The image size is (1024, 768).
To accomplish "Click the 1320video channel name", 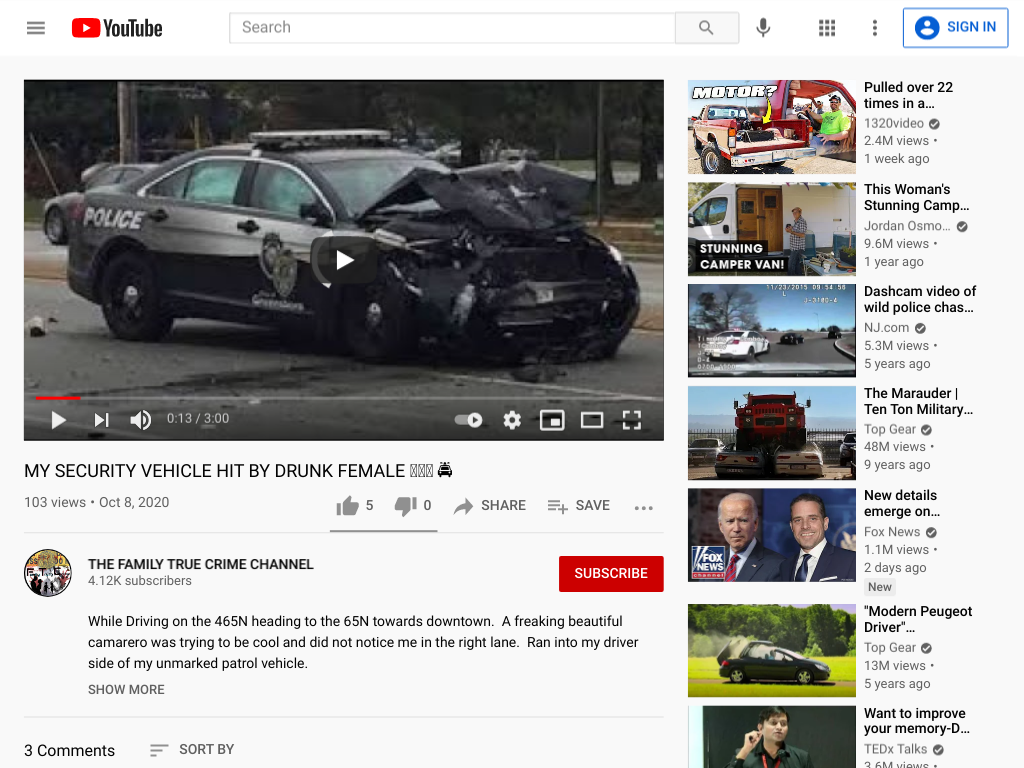I will (x=893, y=123).
